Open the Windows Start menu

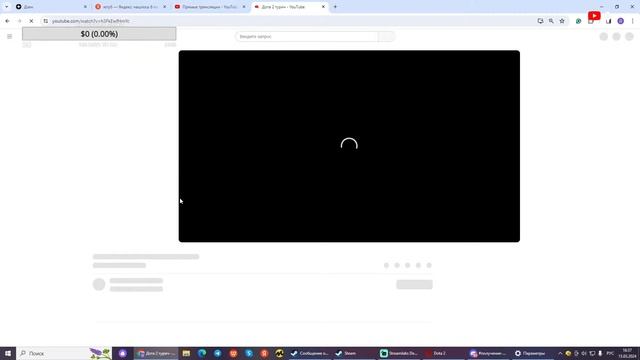8,353
